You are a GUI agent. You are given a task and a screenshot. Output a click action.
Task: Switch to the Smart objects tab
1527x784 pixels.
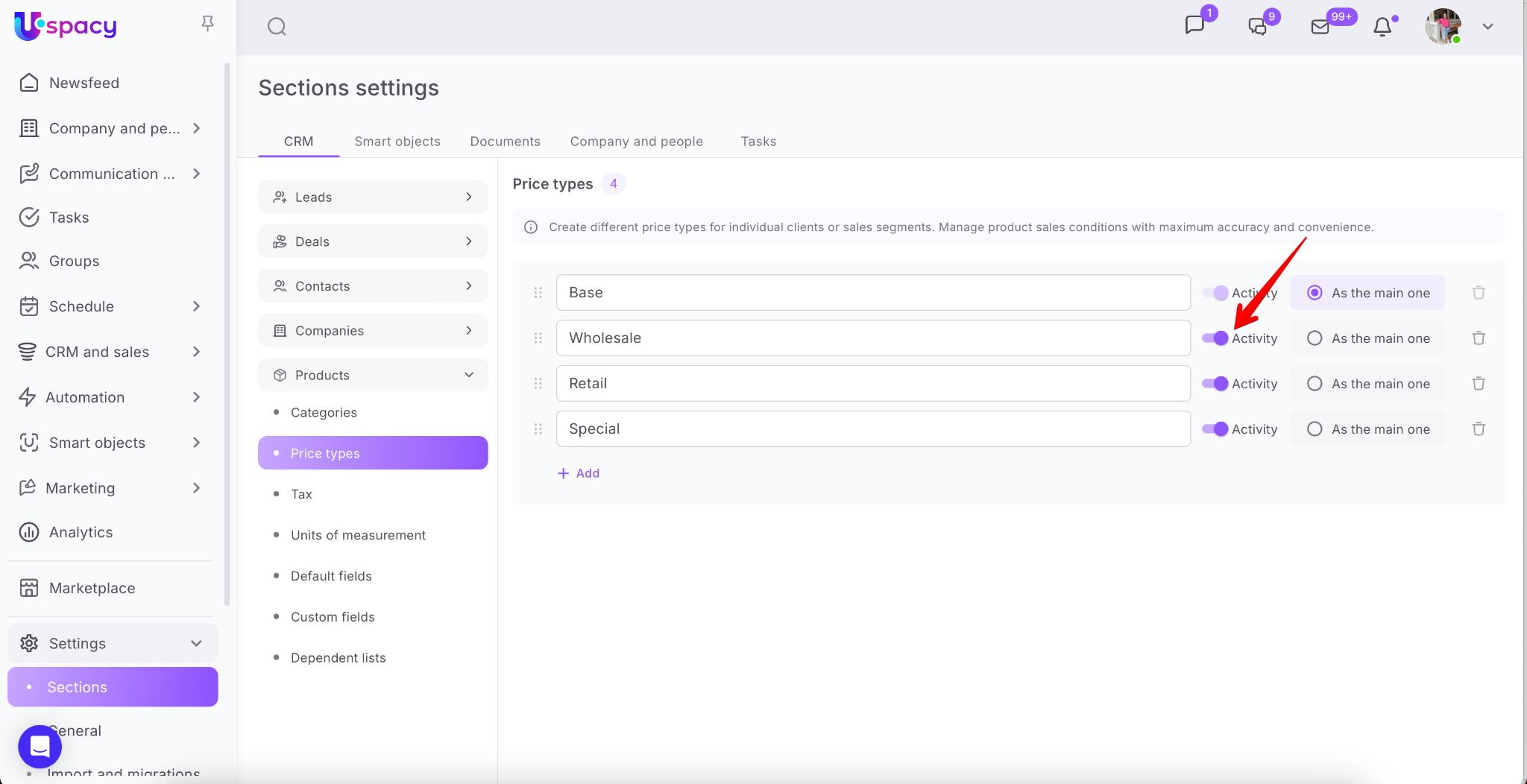tap(397, 142)
